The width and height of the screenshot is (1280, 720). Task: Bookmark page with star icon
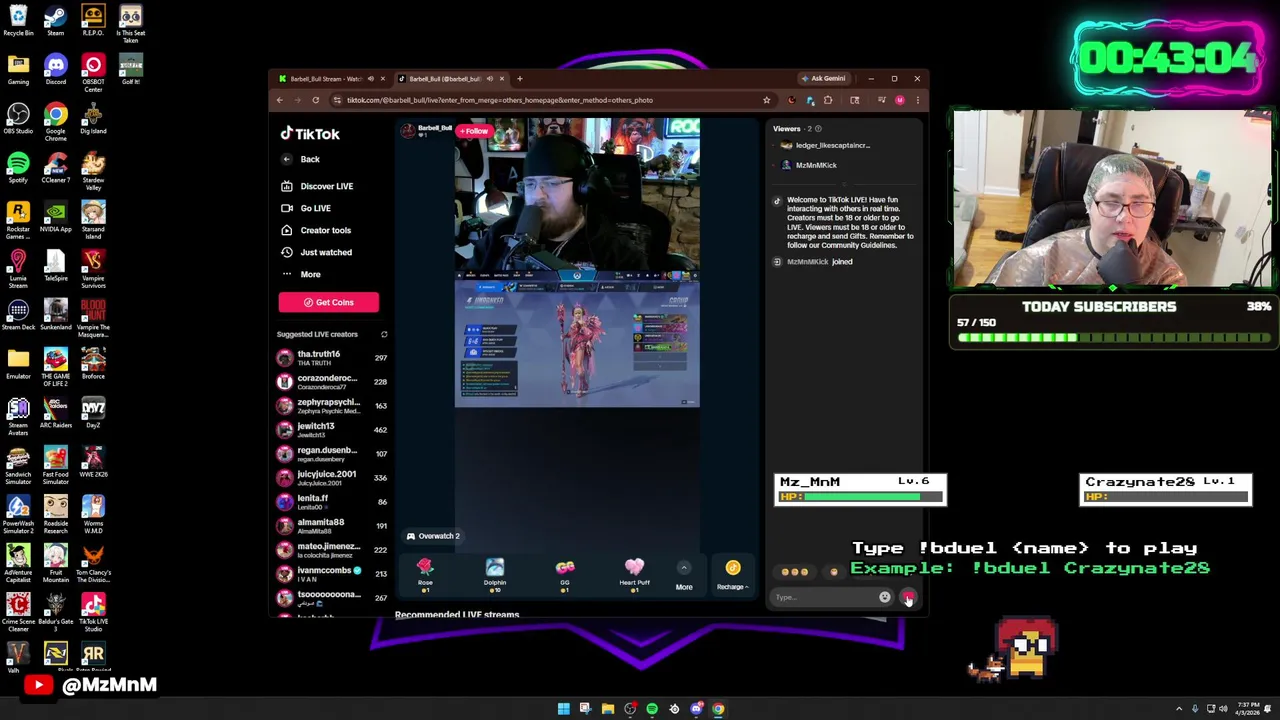[x=766, y=100]
